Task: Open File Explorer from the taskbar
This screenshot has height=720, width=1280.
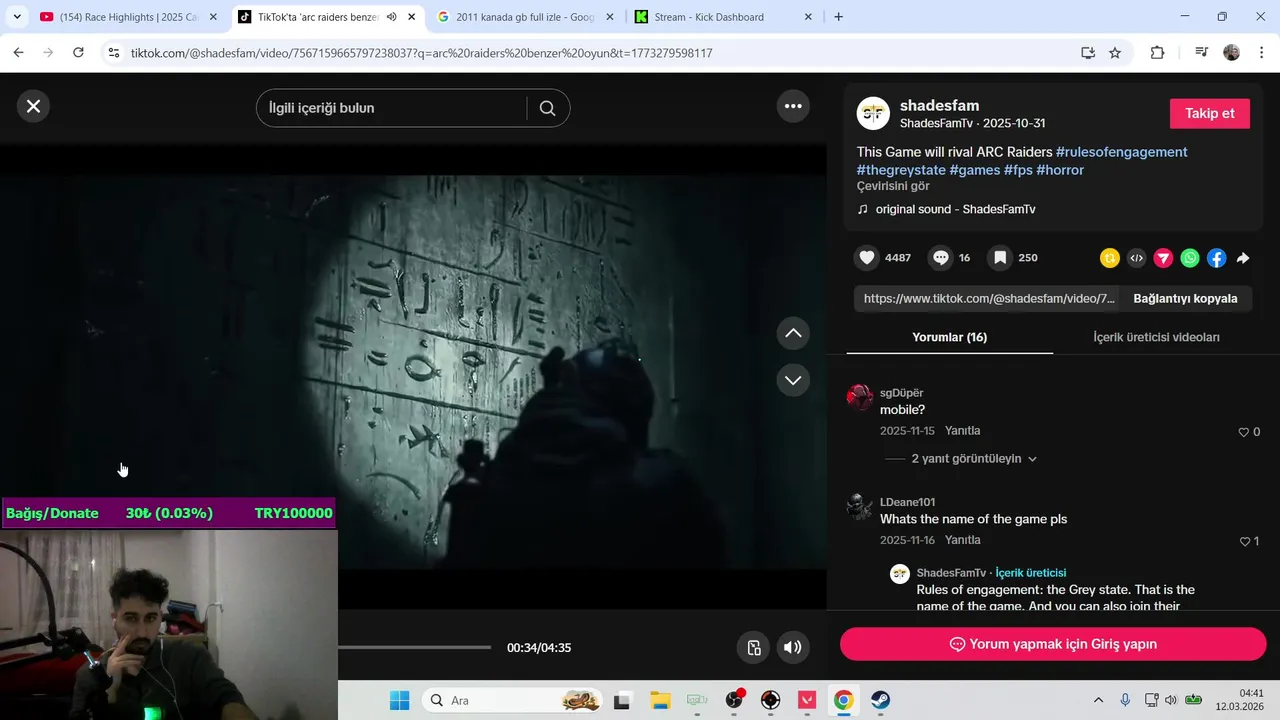Action: click(659, 700)
